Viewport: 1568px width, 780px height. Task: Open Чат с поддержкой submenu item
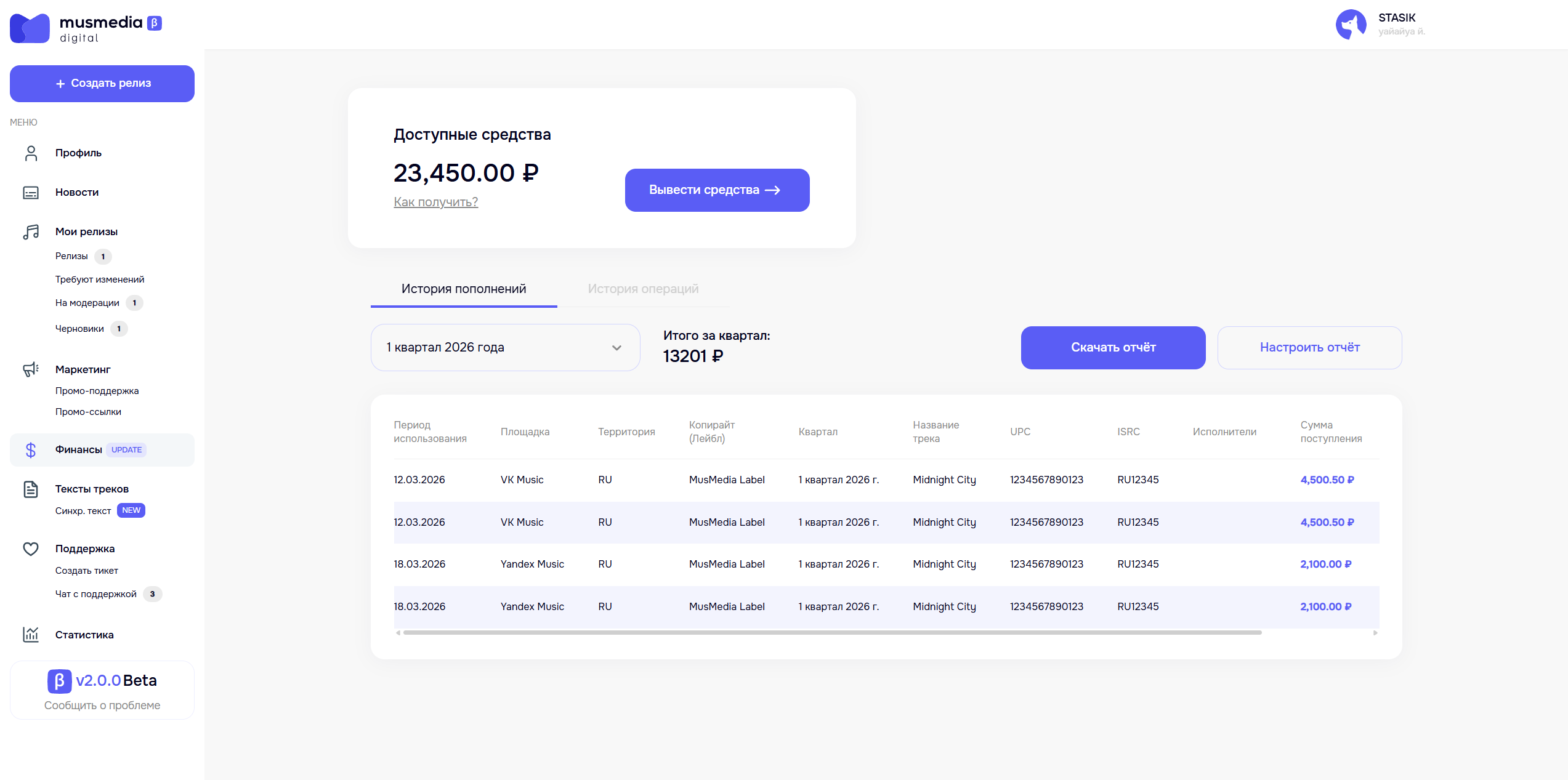[96, 594]
